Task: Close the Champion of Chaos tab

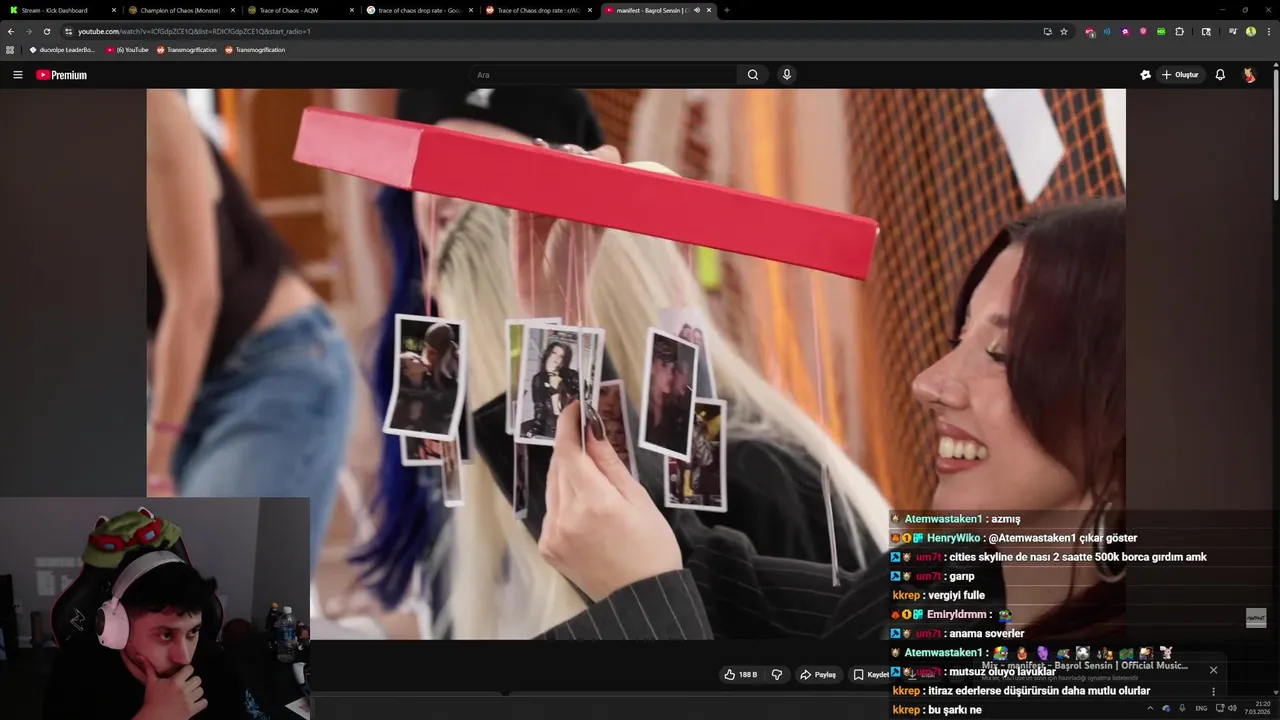Action: pyautogui.click(x=233, y=10)
